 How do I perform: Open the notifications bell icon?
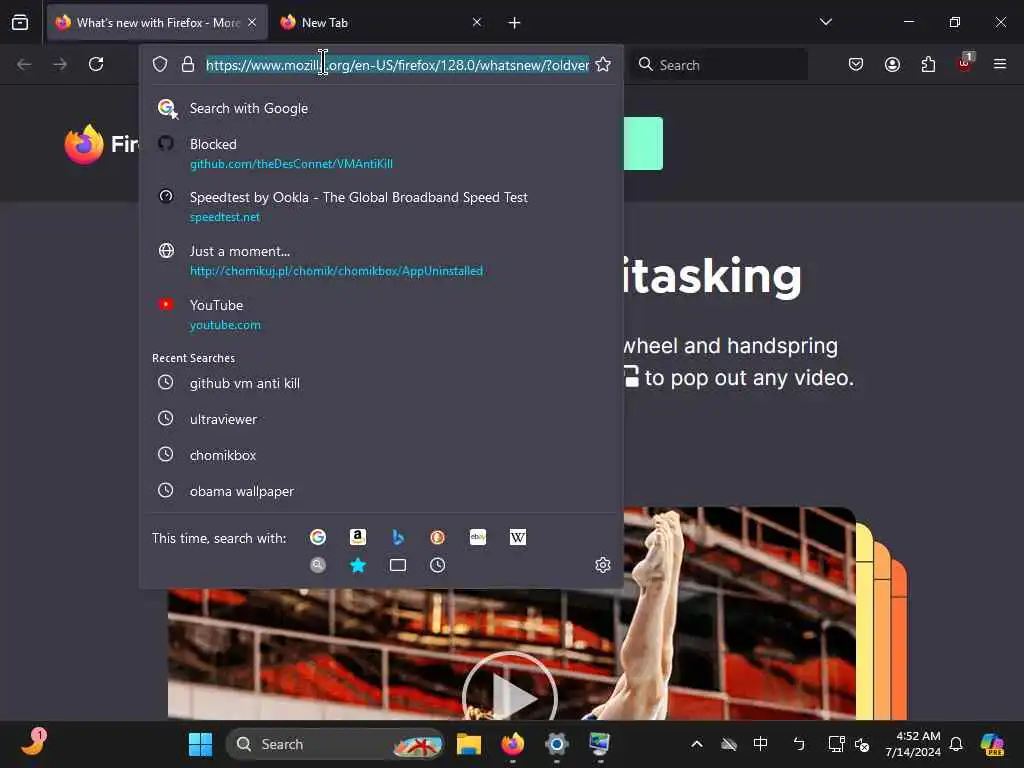(956, 744)
